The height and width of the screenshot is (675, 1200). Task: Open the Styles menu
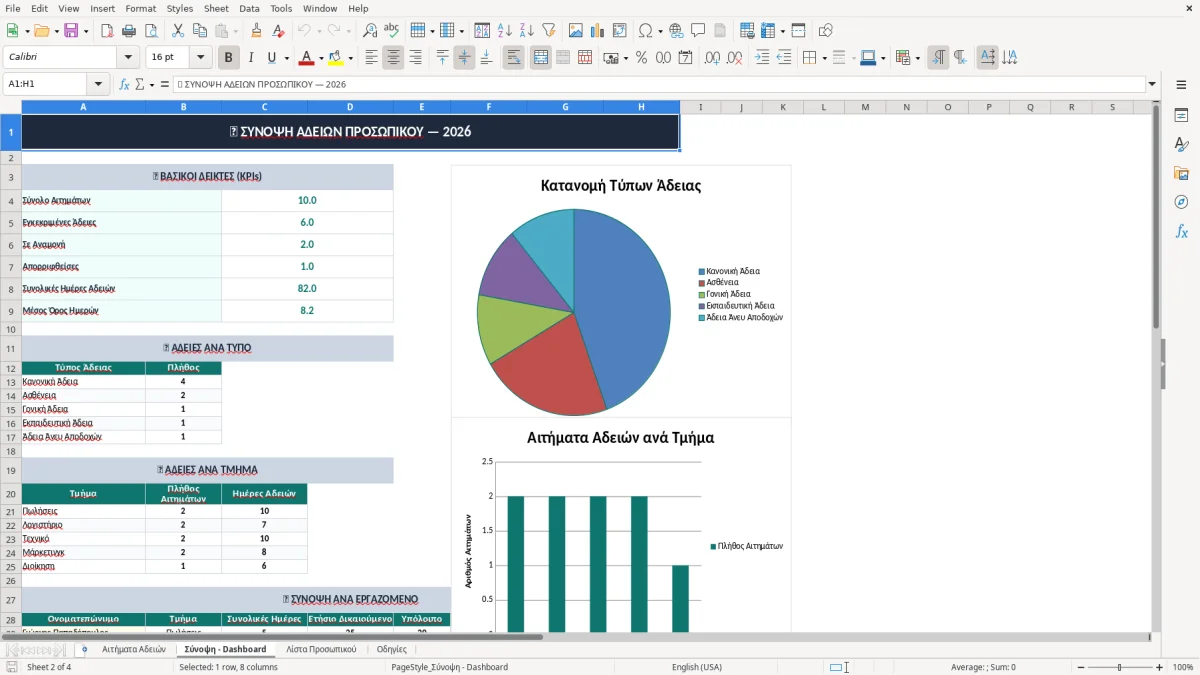coord(180,8)
